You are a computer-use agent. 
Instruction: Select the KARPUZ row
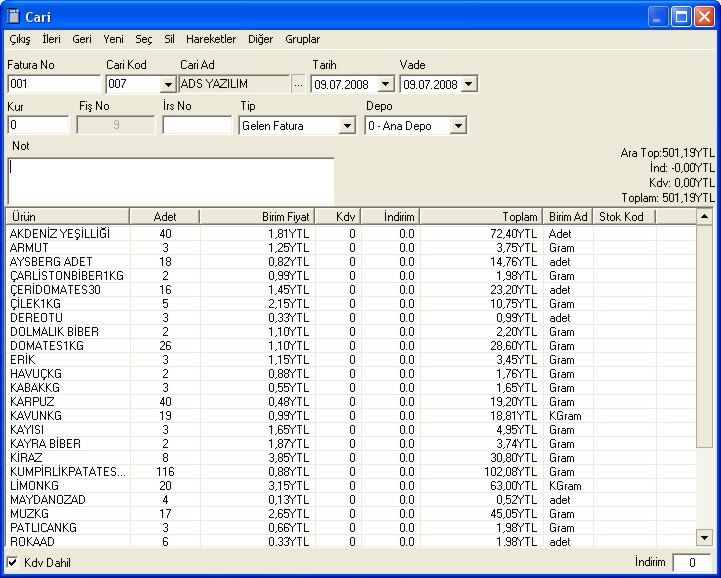351,402
